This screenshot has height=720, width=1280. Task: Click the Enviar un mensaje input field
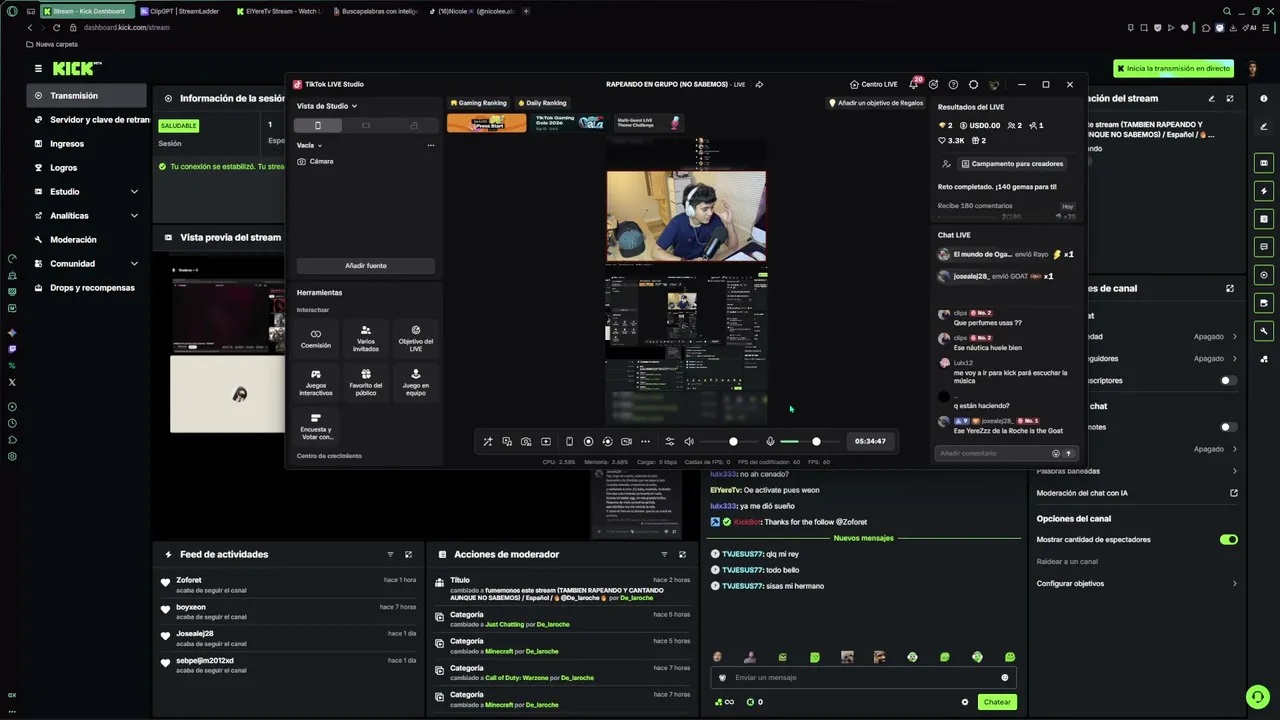coord(865,677)
